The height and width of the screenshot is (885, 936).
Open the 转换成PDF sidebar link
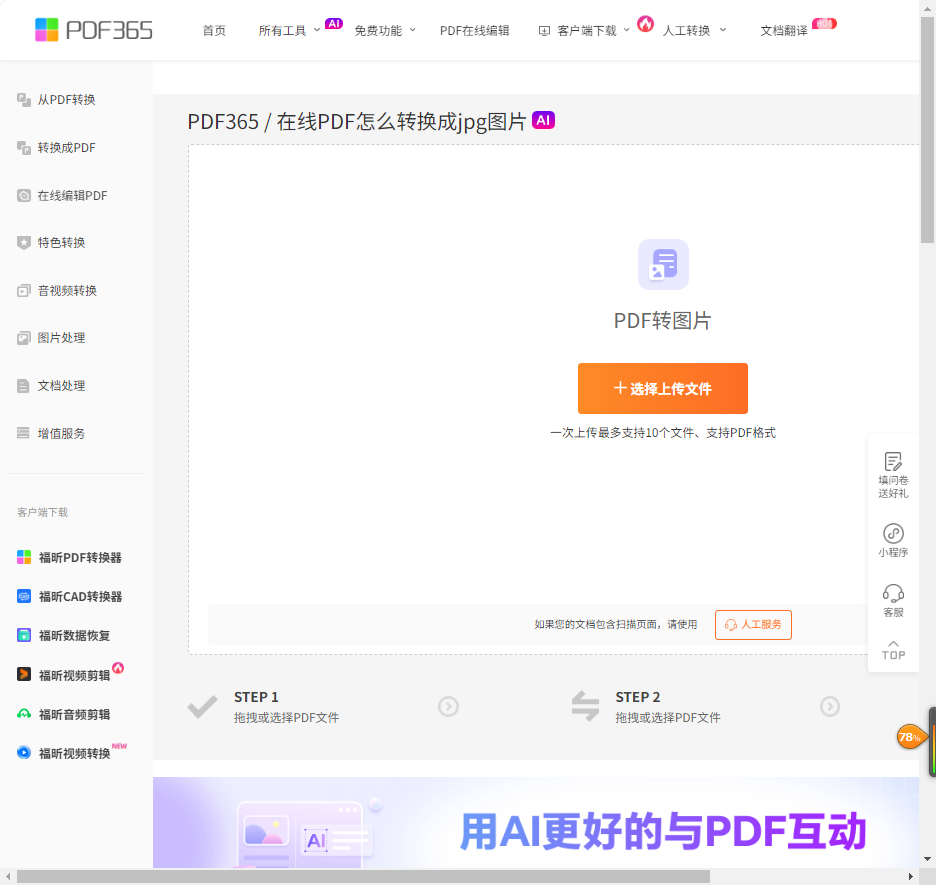(66, 147)
